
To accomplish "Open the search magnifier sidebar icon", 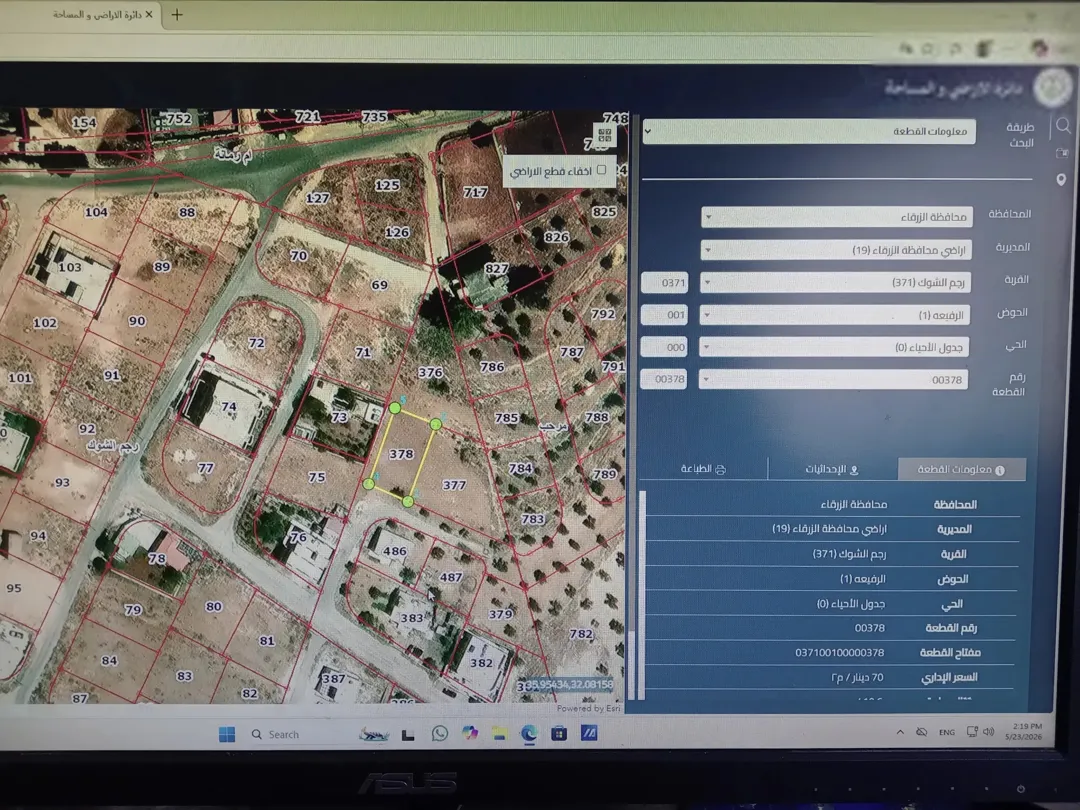I will [1063, 125].
